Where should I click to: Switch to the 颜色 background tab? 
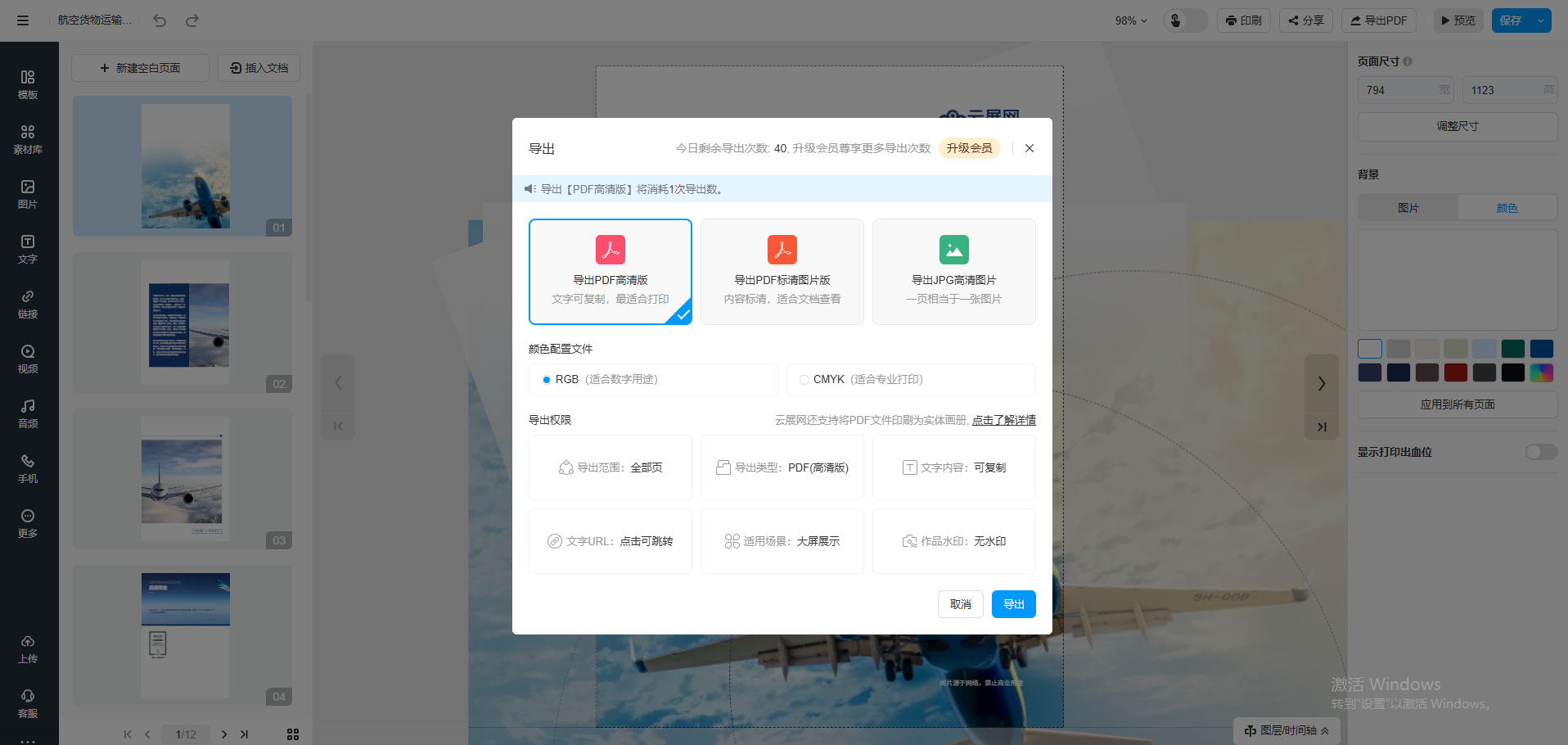1507,208
